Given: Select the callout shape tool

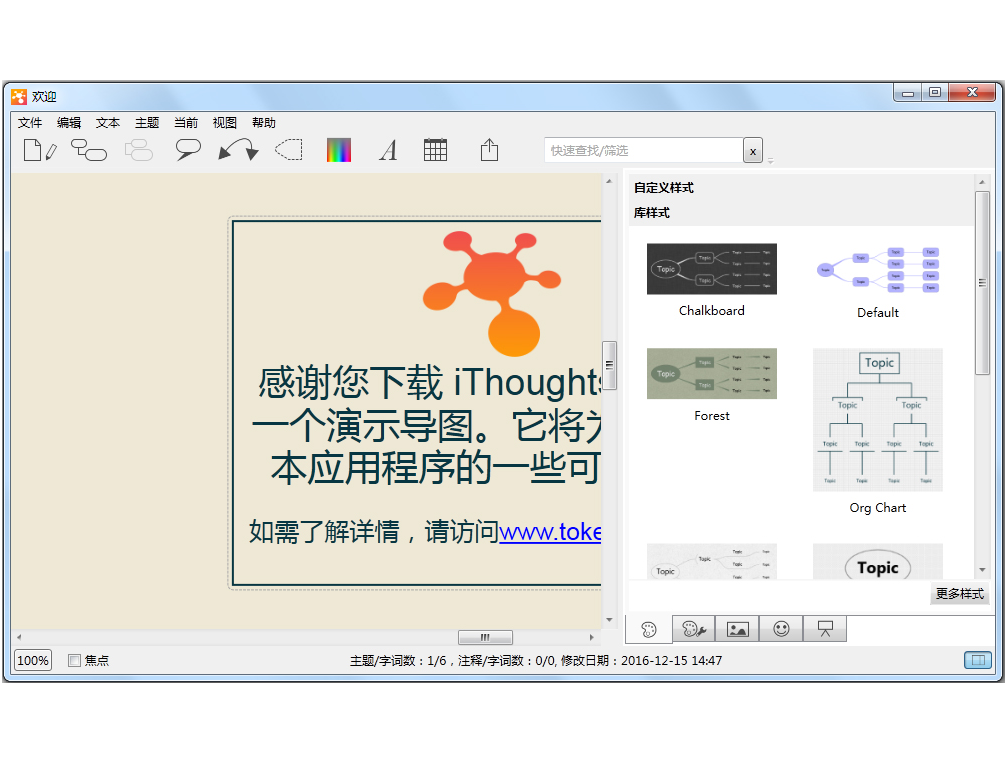Looking at the screenshot, I should point(186,149).
